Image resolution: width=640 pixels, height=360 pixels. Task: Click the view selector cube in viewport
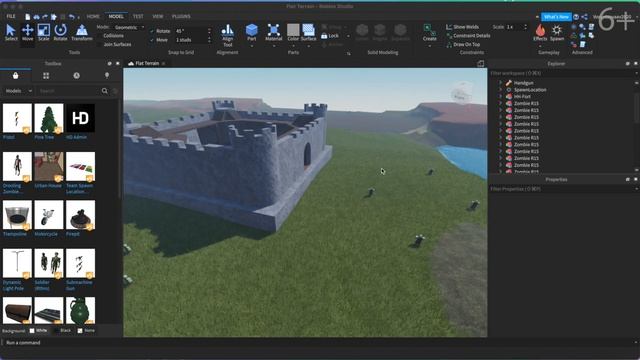pyautogui.click(x=462, y=92)
